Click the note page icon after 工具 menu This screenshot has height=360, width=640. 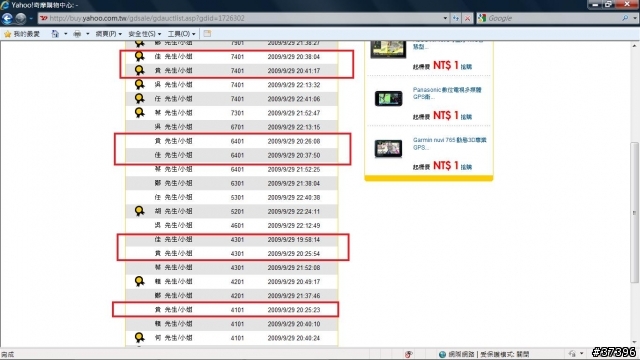coord(207,34)
